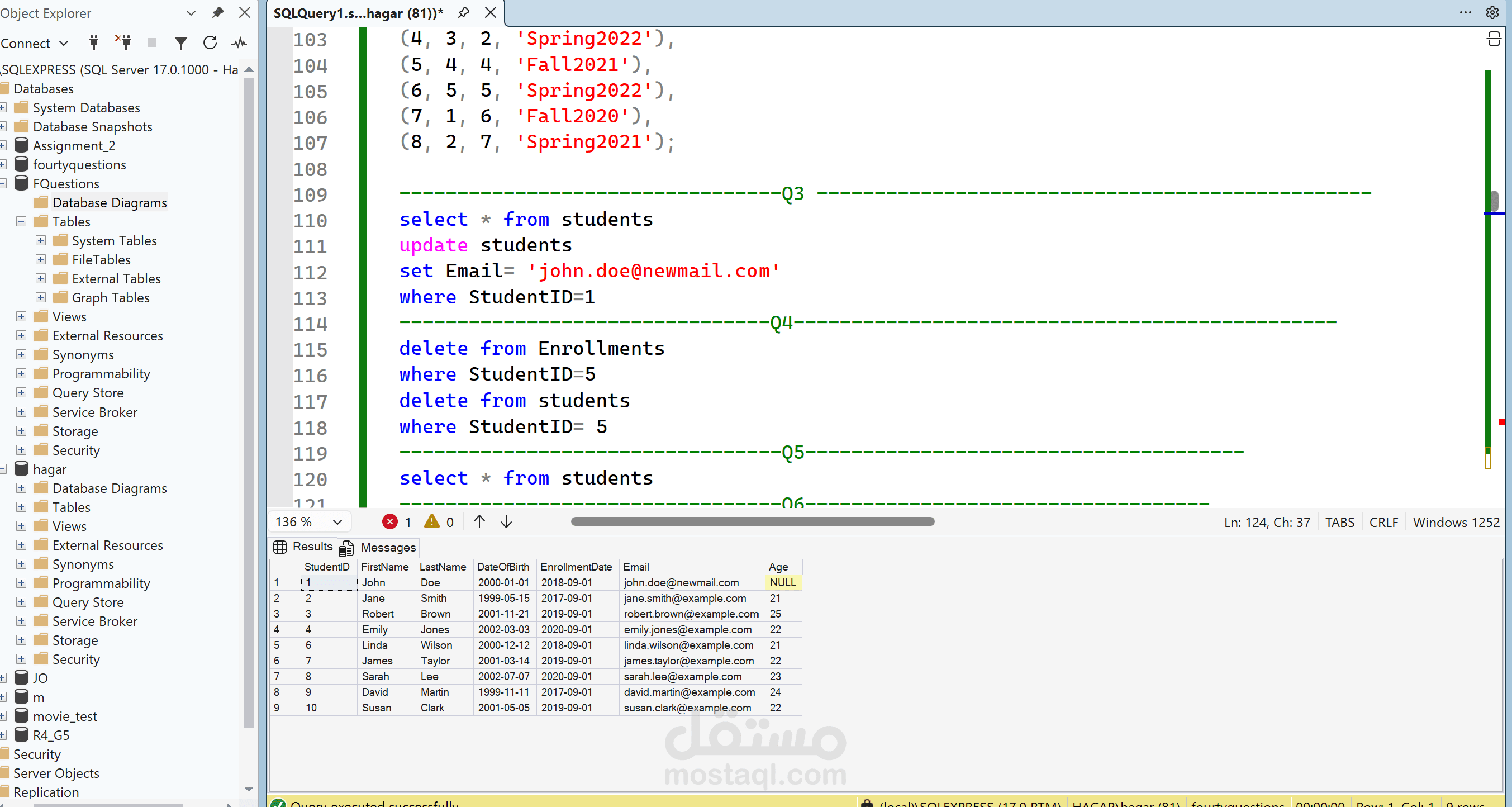Open Activity Monitor from the pulse icon

pyautogui.click(x=240, y=42)
